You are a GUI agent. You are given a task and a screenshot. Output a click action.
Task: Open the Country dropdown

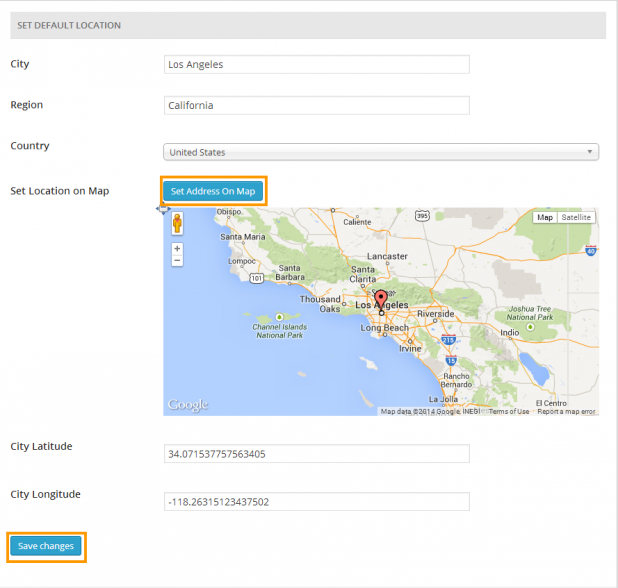(381, 152)
